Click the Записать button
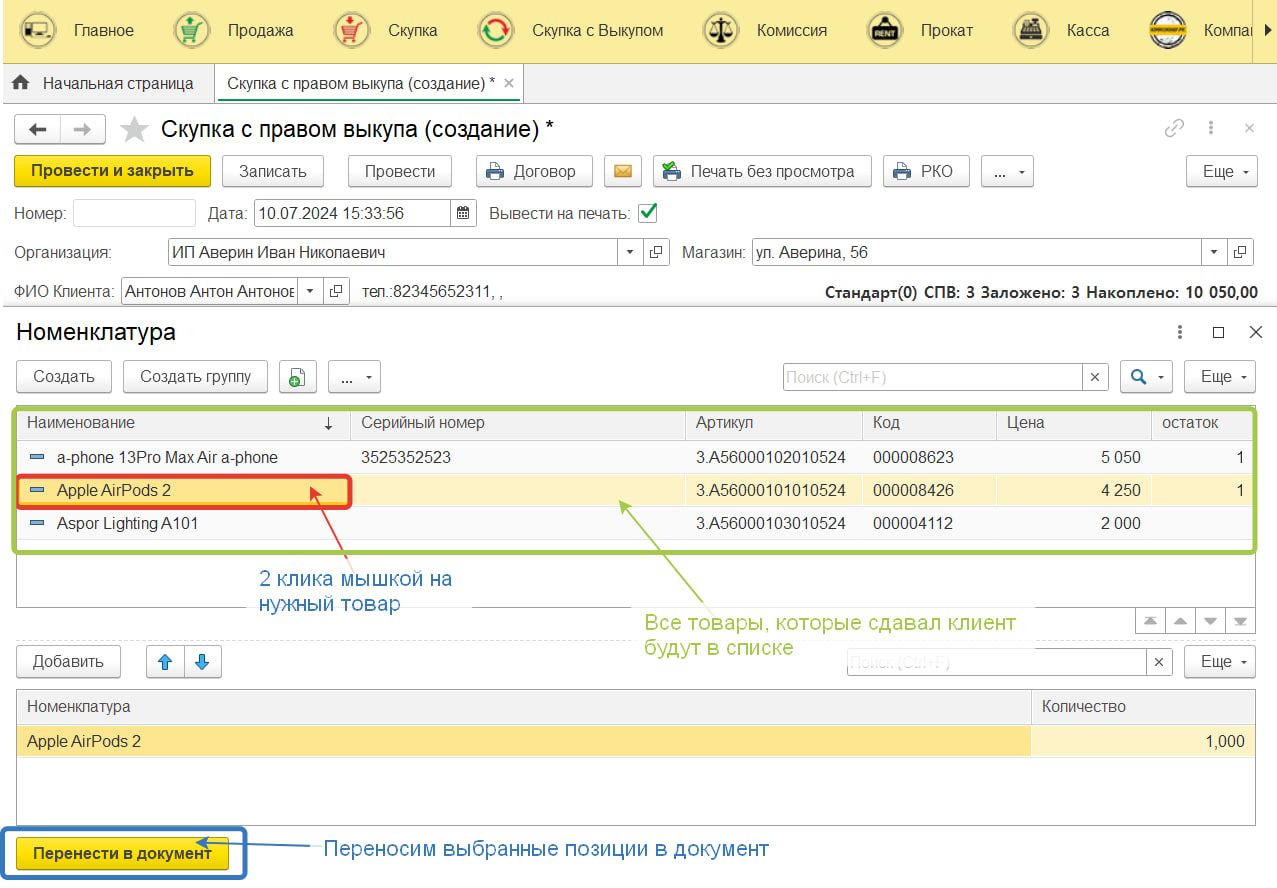The width and height of the screenshot is (1277, 888). click(x=272, y=171)
